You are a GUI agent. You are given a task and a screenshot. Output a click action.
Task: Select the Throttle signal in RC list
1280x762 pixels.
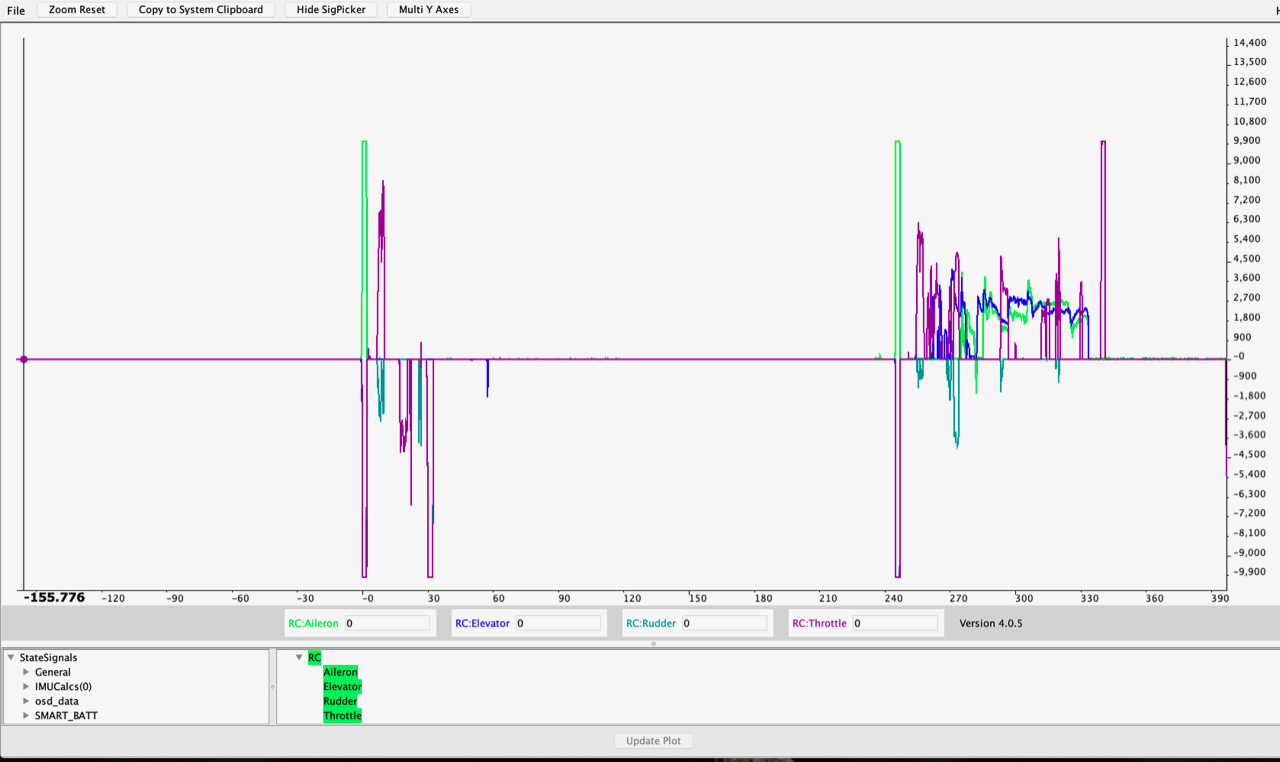pos(342,716)
